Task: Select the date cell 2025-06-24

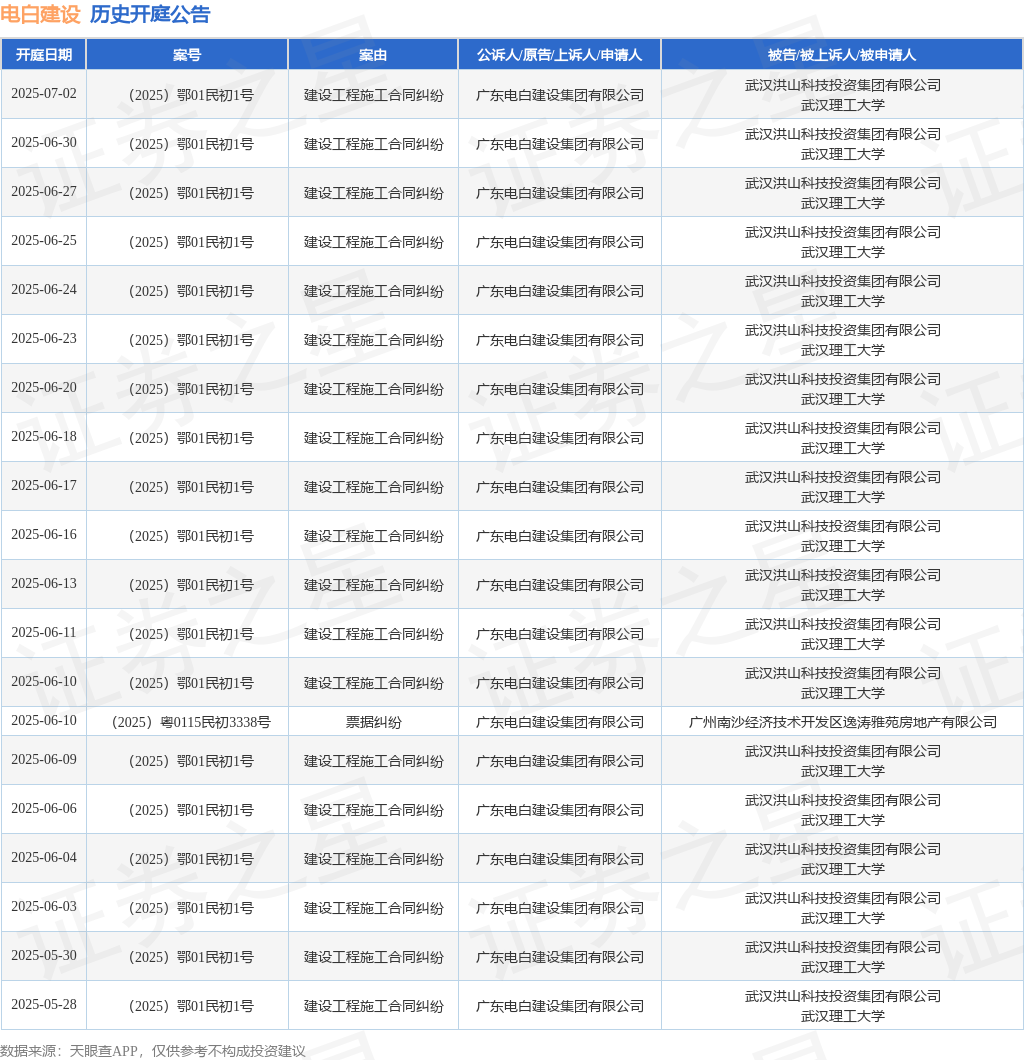Action: [x=44, y=289]
